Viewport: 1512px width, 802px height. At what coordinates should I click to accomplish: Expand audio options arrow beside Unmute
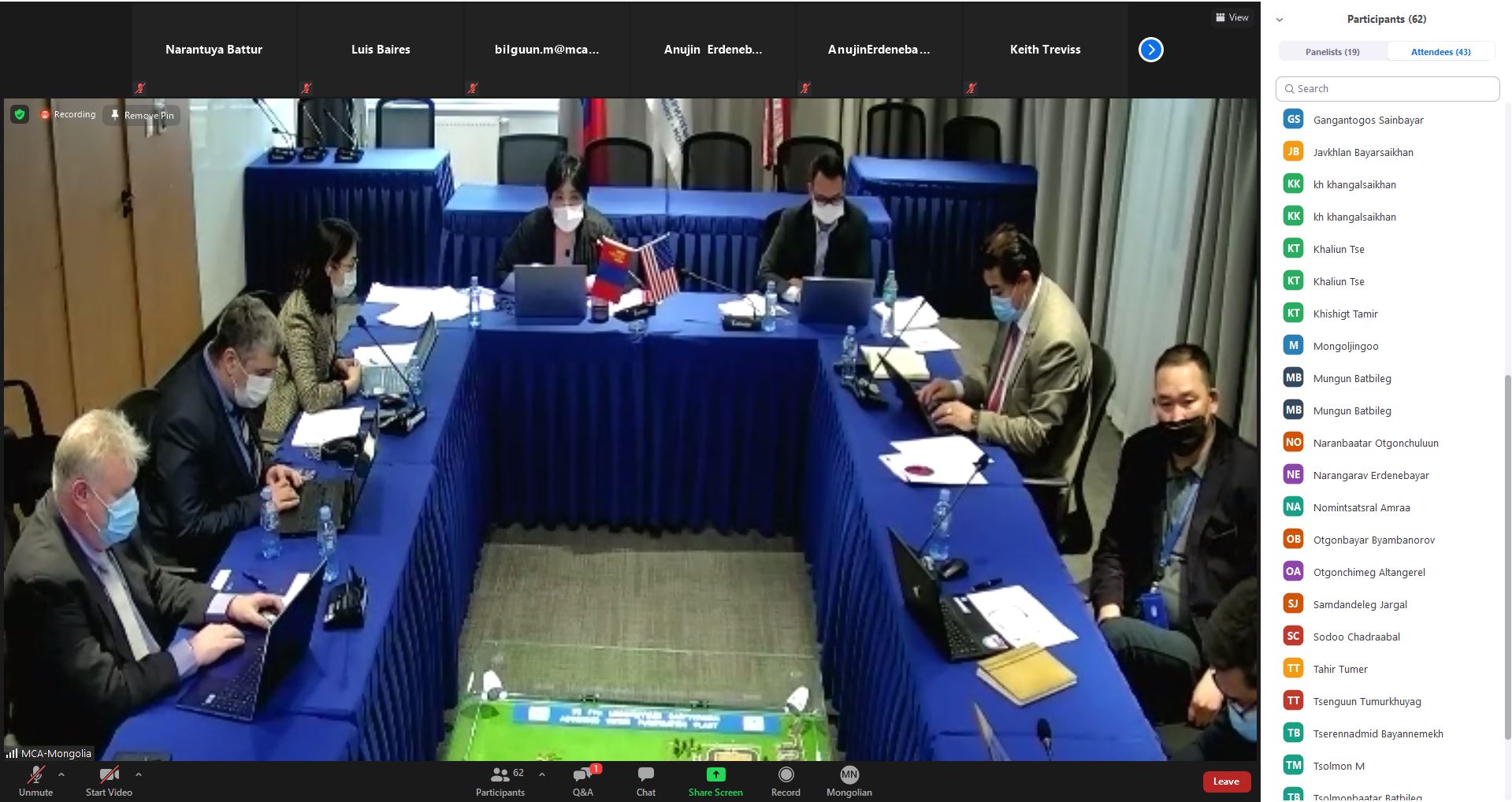[x=61, y=774]
